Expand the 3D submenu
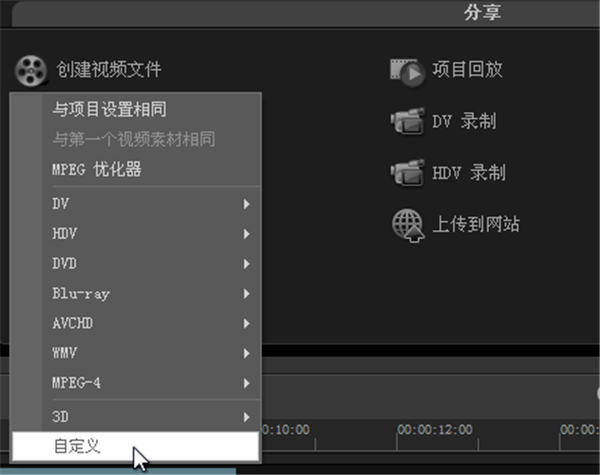Viewport: 600px width, 475px height. pos(136,416)
